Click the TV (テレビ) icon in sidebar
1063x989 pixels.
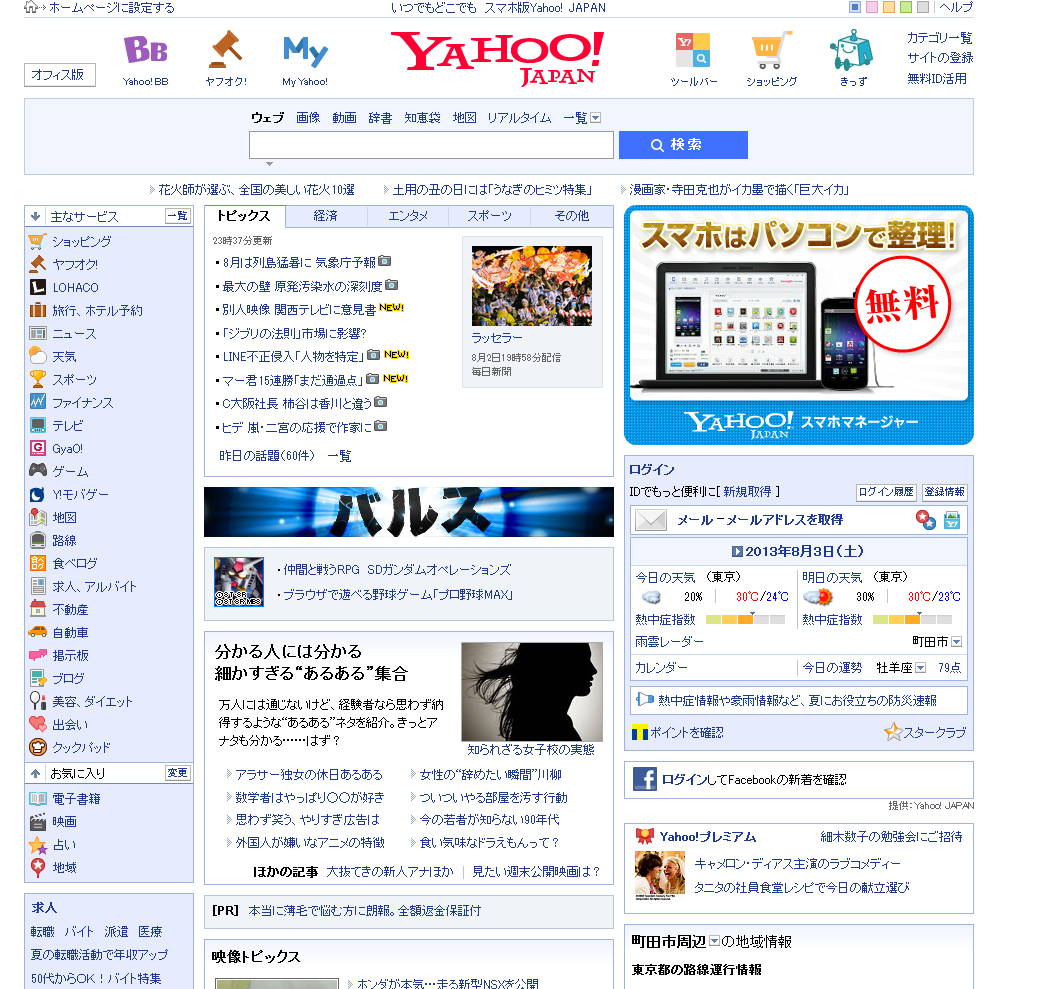pos(38,425)
